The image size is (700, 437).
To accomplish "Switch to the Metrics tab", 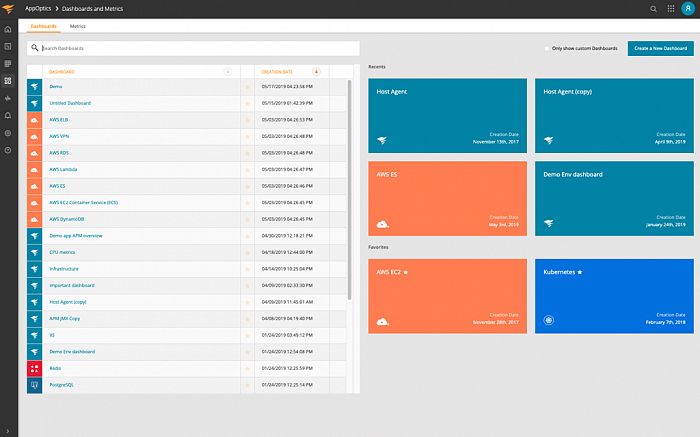I will click(x=78, y=26).
